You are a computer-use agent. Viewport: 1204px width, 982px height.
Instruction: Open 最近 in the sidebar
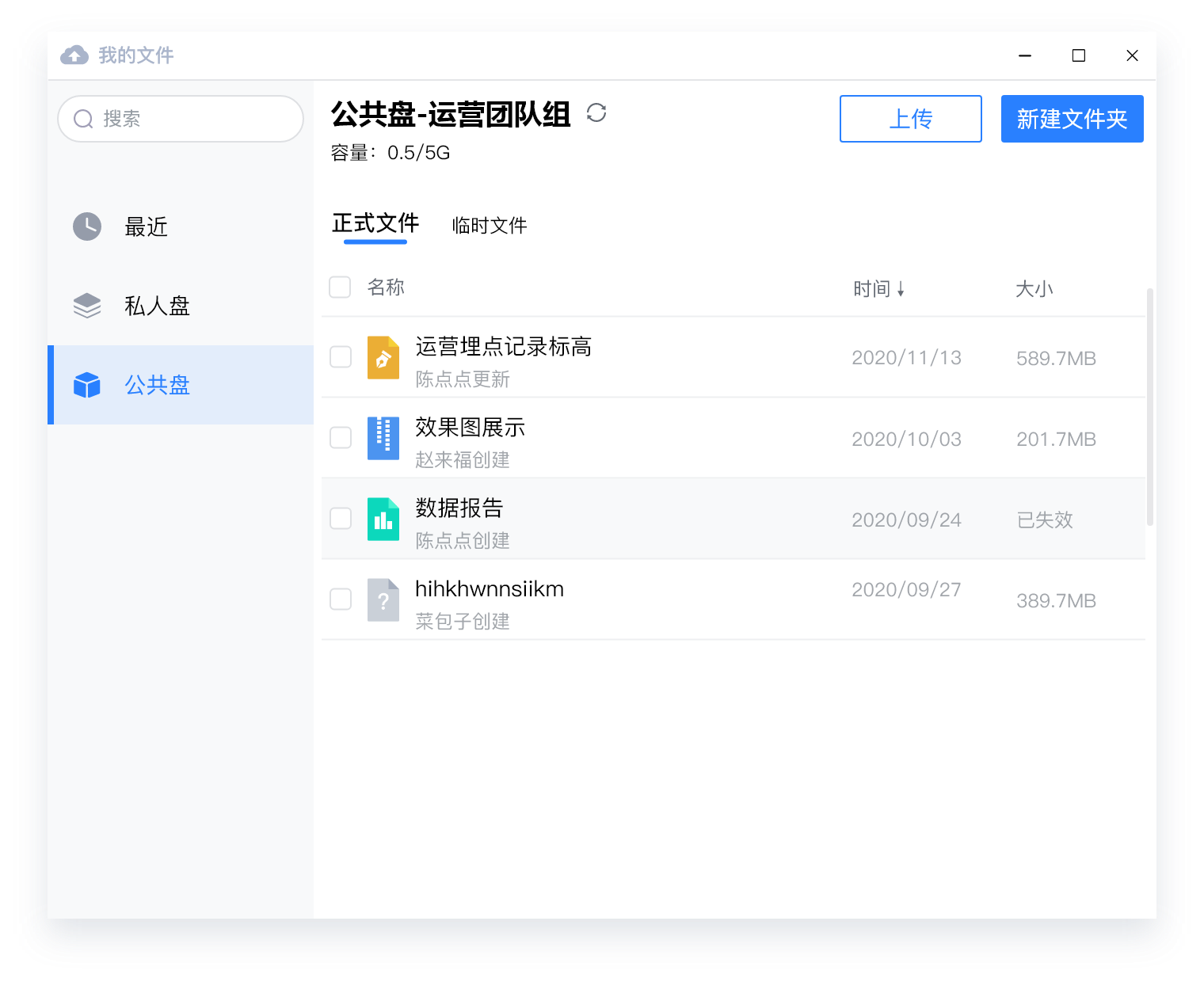[x=181, y=226]
